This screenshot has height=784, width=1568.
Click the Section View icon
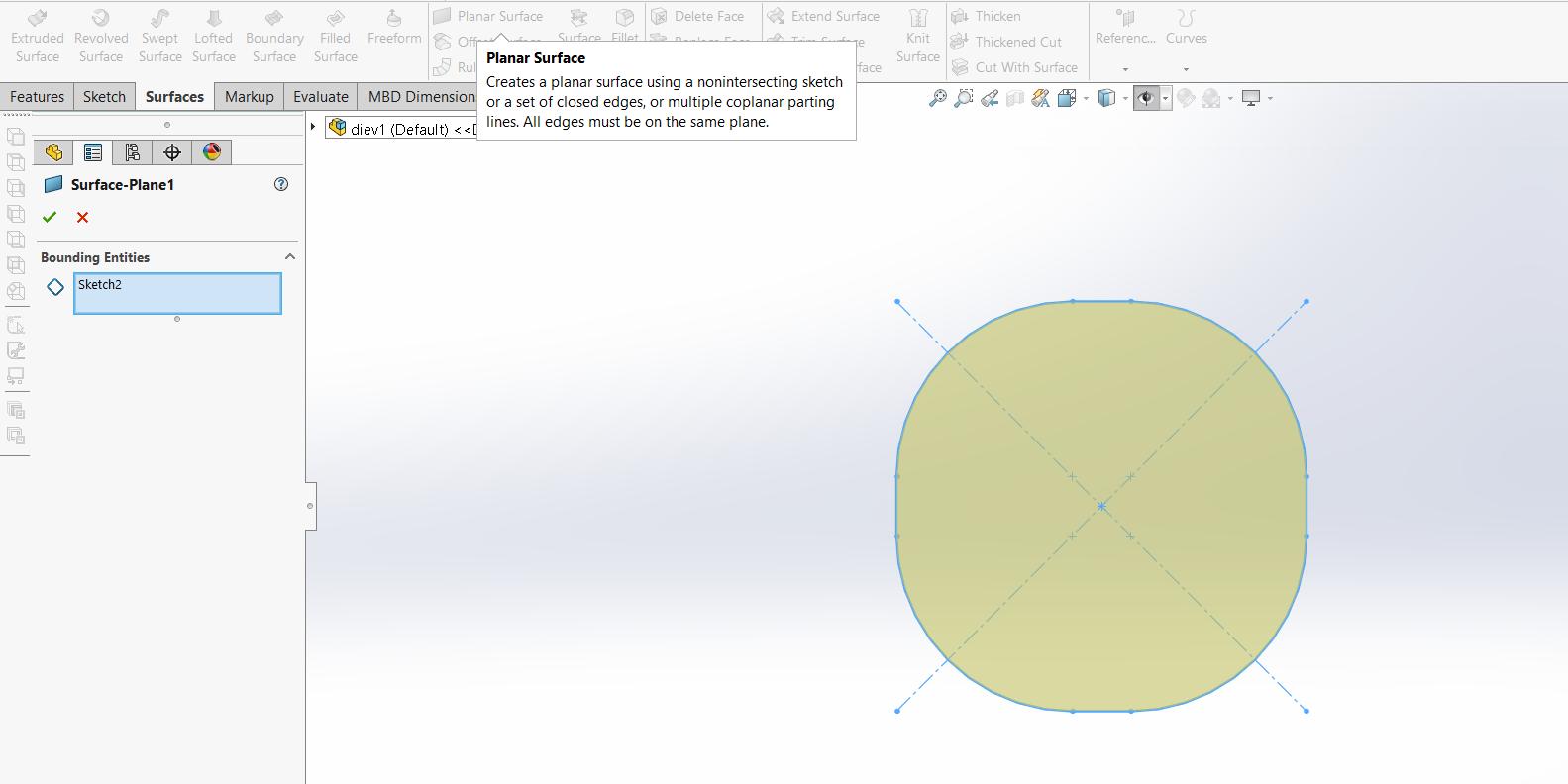(x=1014, y=98)
